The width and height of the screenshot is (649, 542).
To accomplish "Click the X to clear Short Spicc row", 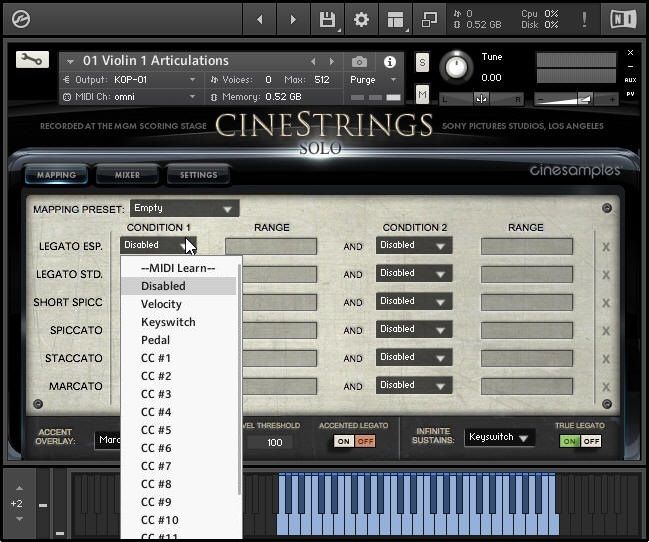I will pyautogui.click(x=606, y=303).
